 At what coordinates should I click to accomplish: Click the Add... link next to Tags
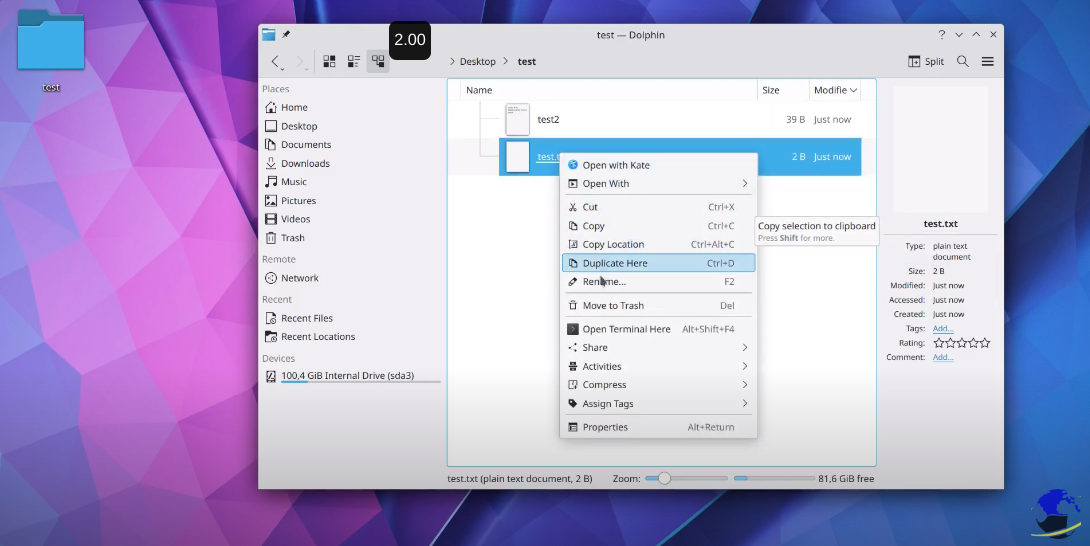[x=943, y=328]
